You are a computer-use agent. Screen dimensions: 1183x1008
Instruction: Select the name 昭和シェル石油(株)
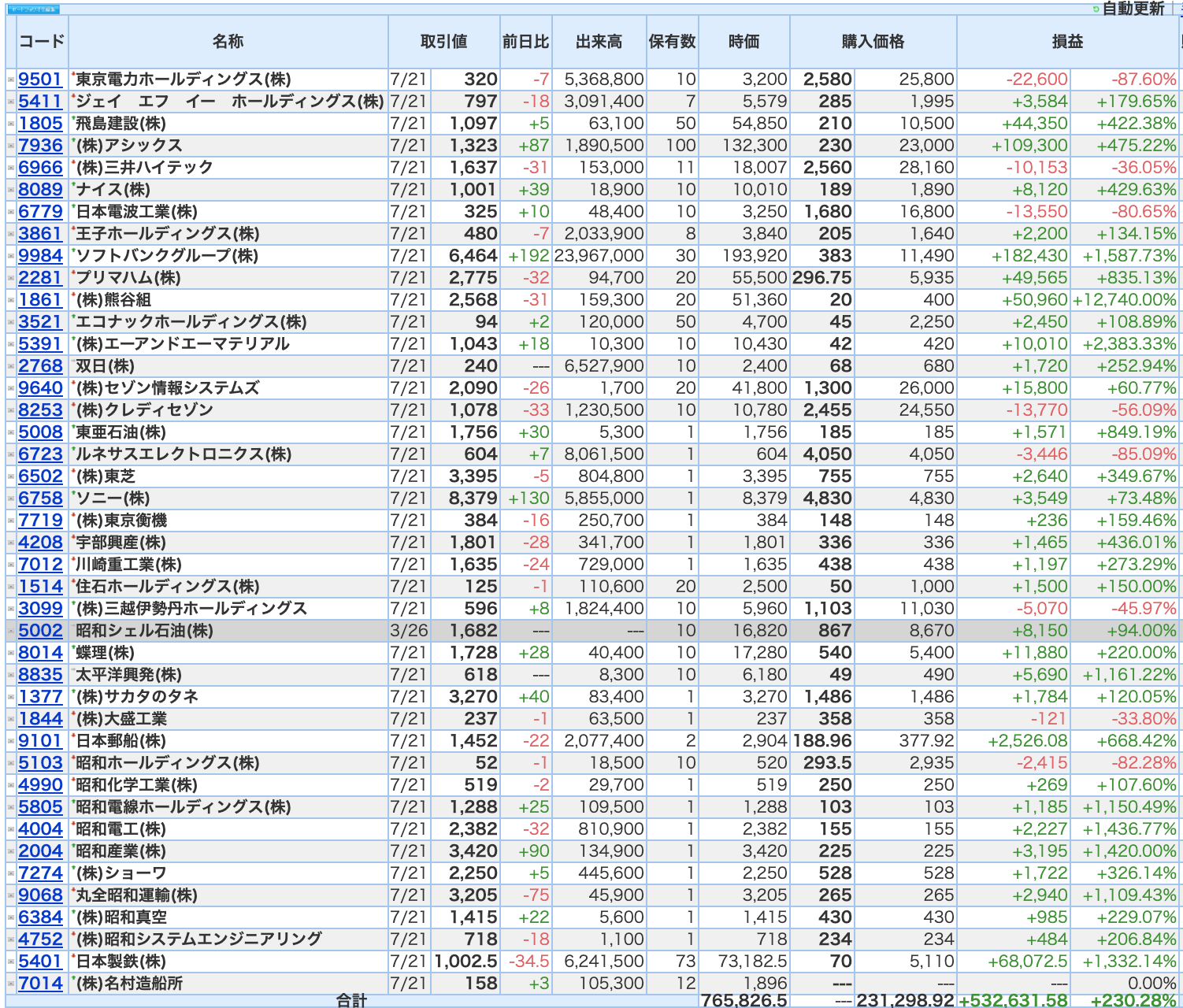pyautogui.click(x=145, y=631)
